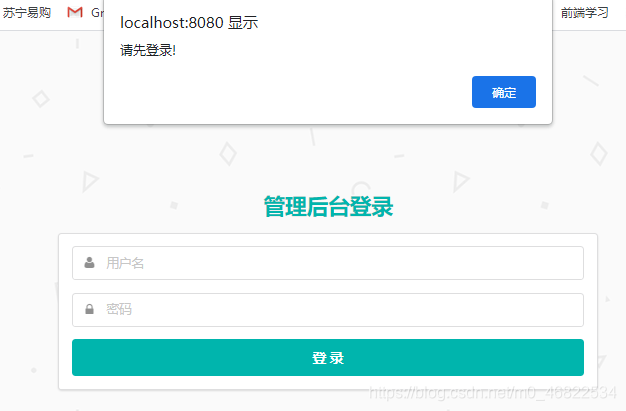Click the localhost:8080 显示 alert title
Image resolution: width=626 pixels, height=411 pixels.
[189, 22]
